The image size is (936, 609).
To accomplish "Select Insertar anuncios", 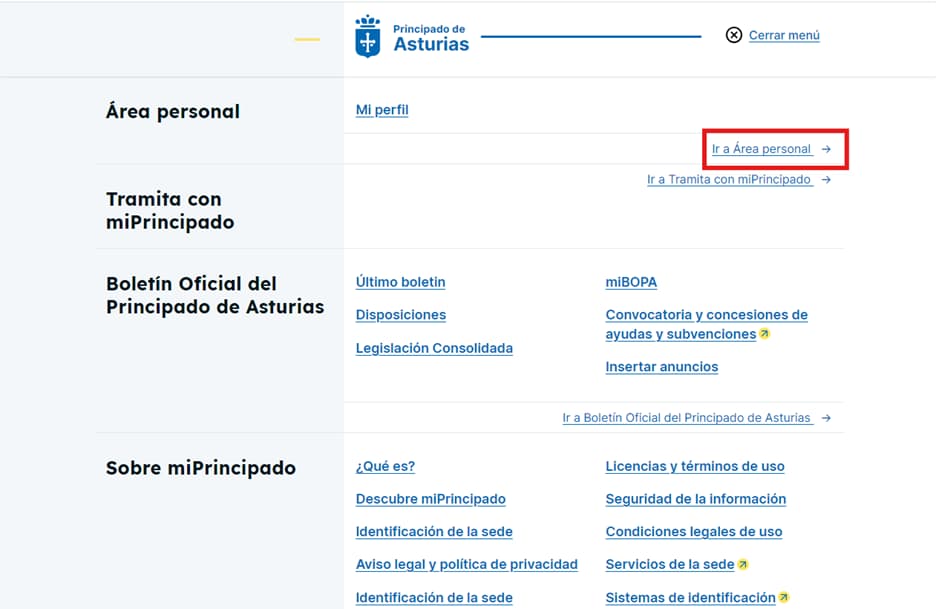I will tap(661, 367).
